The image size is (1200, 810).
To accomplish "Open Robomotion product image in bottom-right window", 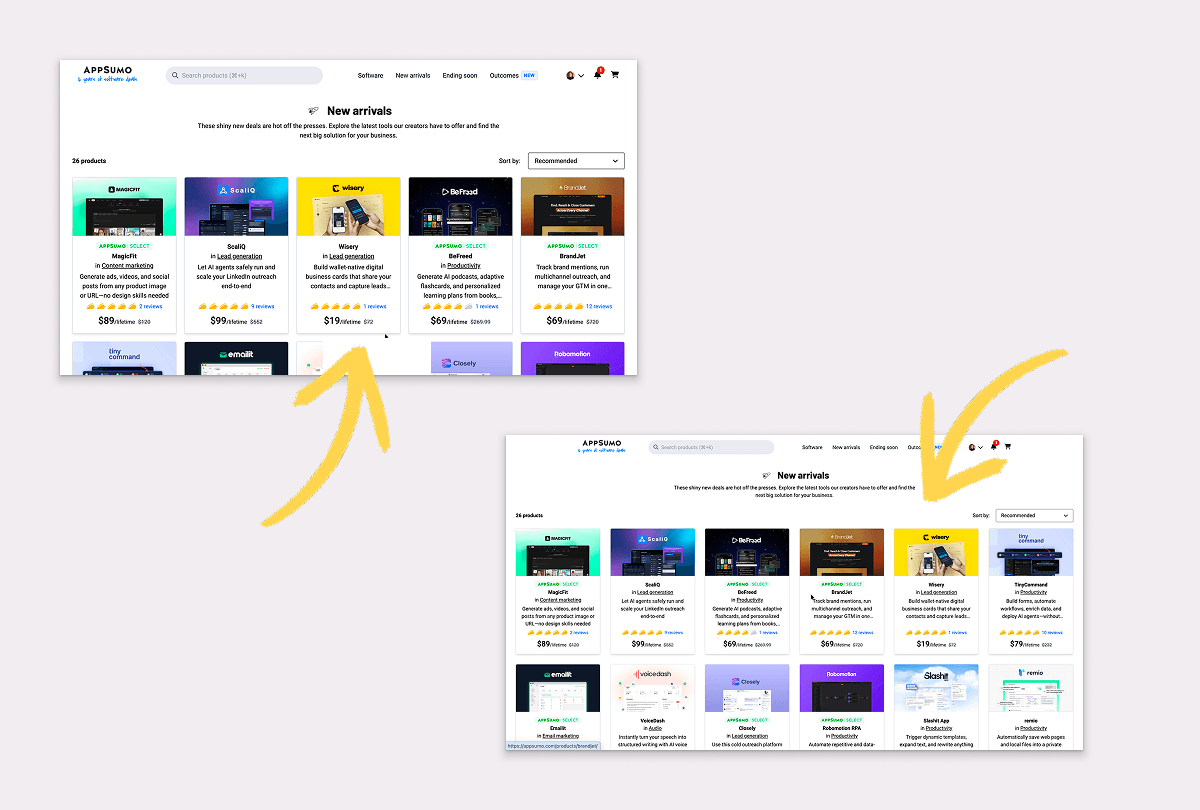I will 841,688.
